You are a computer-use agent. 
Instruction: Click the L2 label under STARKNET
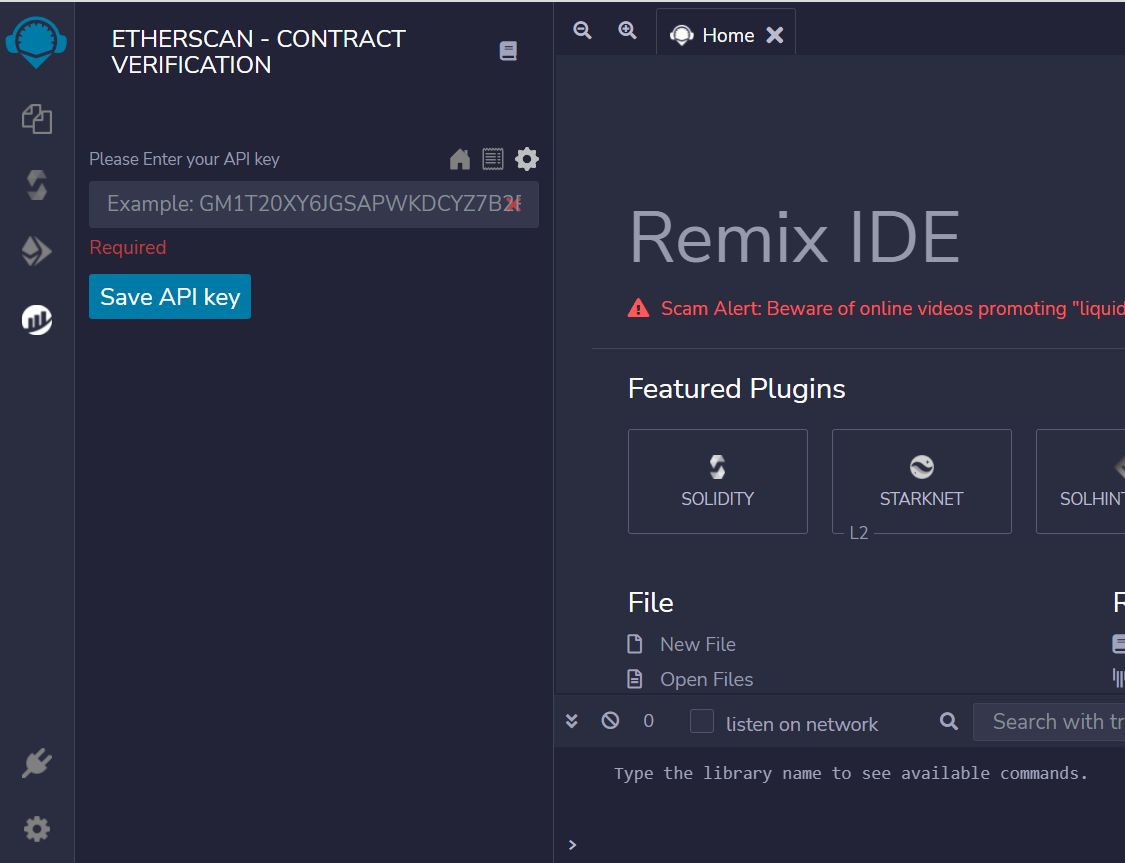[859, 533]
